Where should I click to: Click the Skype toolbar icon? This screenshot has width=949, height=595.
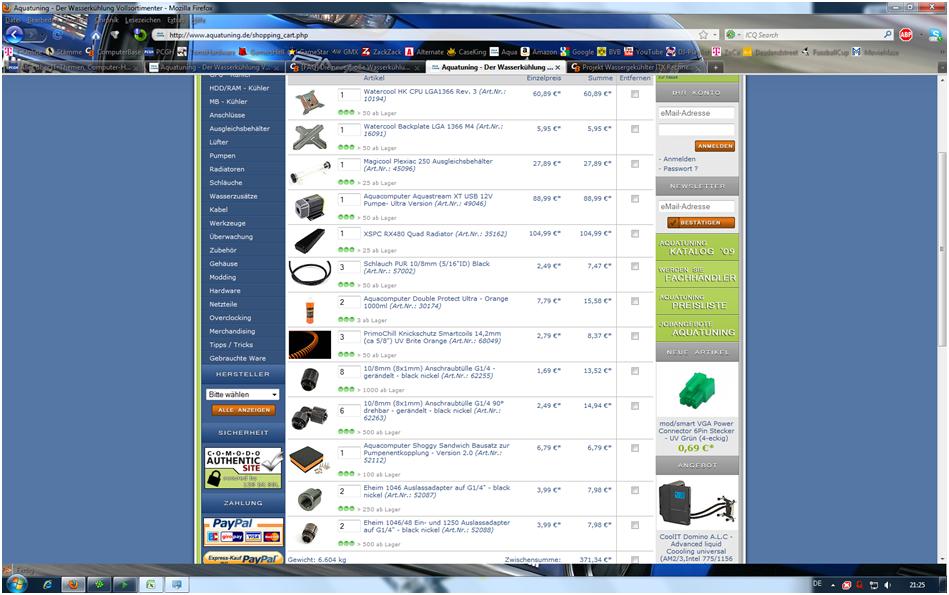click(935, 35)
